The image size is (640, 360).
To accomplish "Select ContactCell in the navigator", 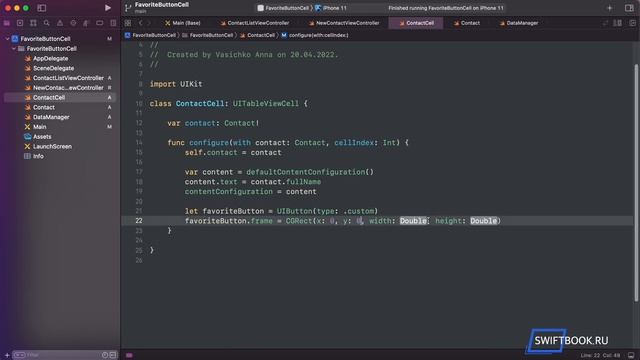I will point(60,98).
